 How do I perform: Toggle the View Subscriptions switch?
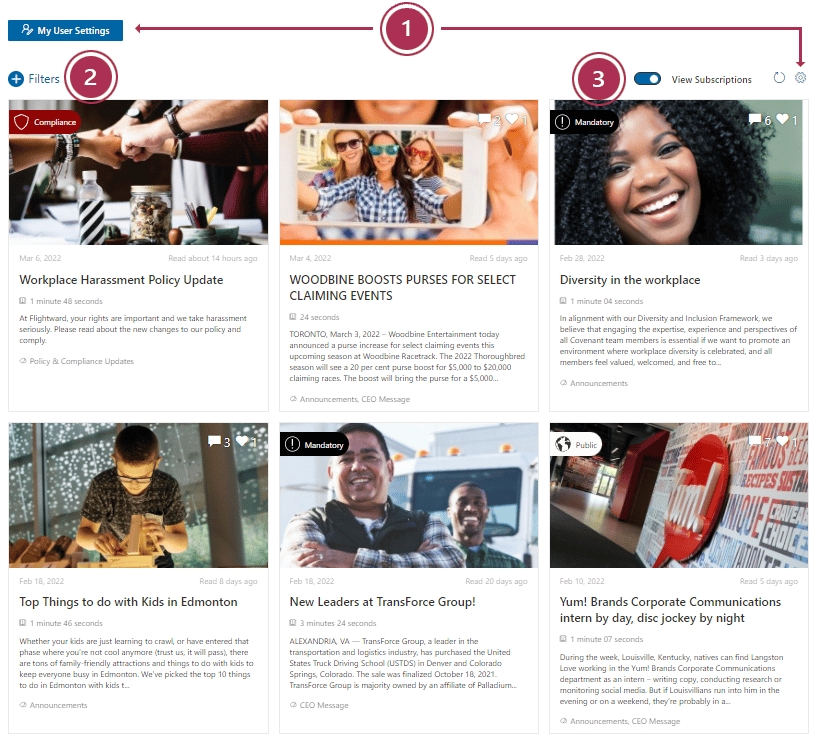pos(647,79)
